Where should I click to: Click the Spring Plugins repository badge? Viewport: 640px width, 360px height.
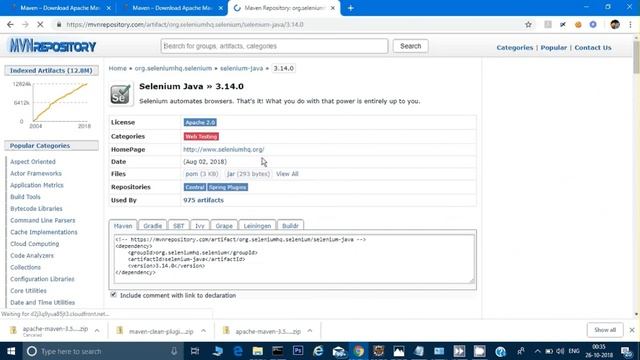[x=228, y=187]
